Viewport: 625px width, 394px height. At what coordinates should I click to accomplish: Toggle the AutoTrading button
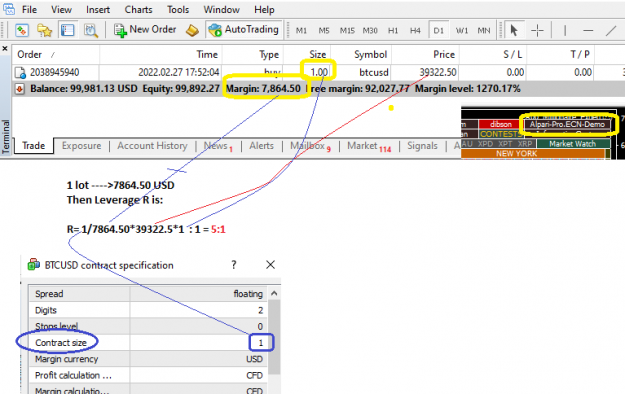pos(244,30)
